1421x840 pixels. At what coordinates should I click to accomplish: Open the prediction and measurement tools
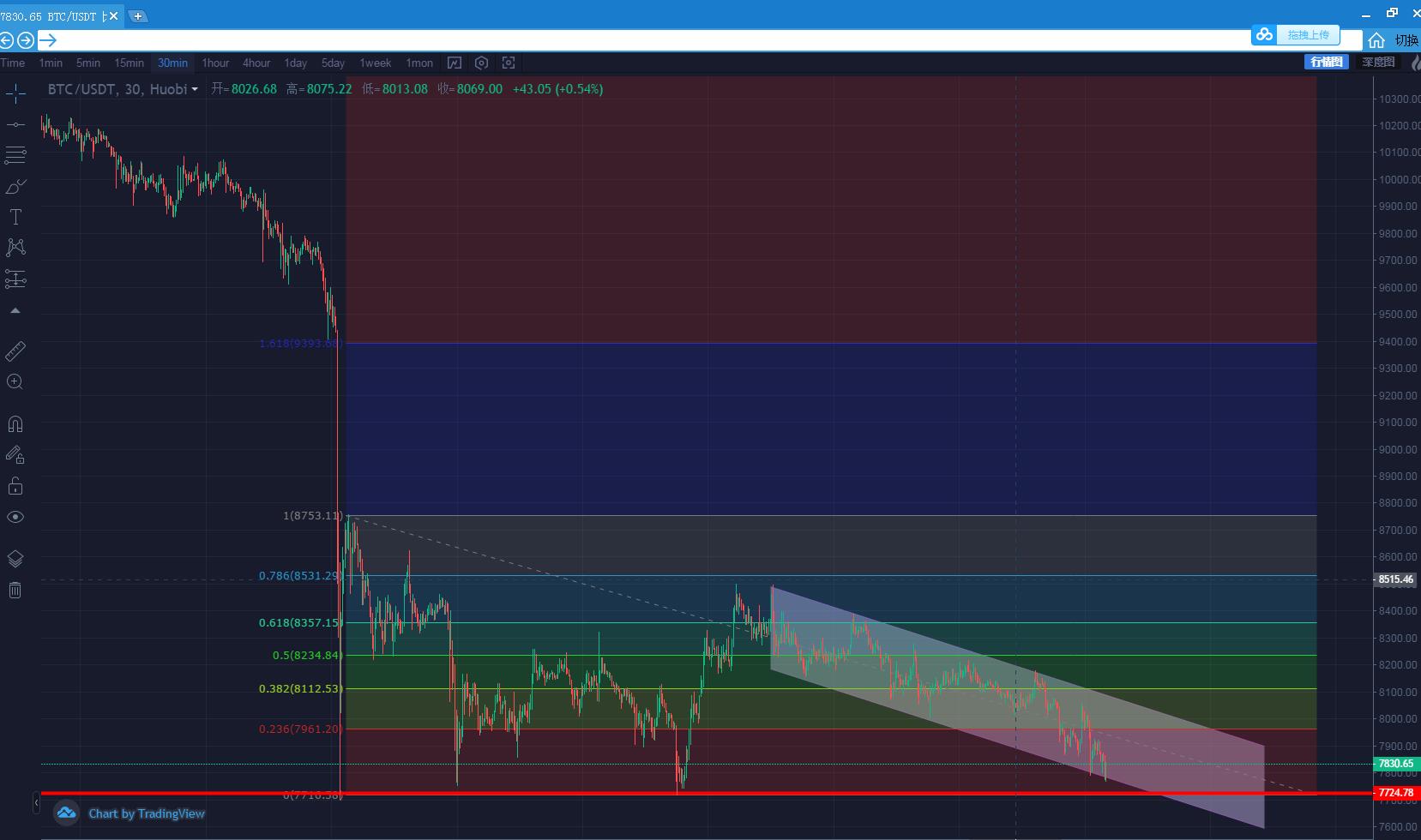click(x=15, y=279)
